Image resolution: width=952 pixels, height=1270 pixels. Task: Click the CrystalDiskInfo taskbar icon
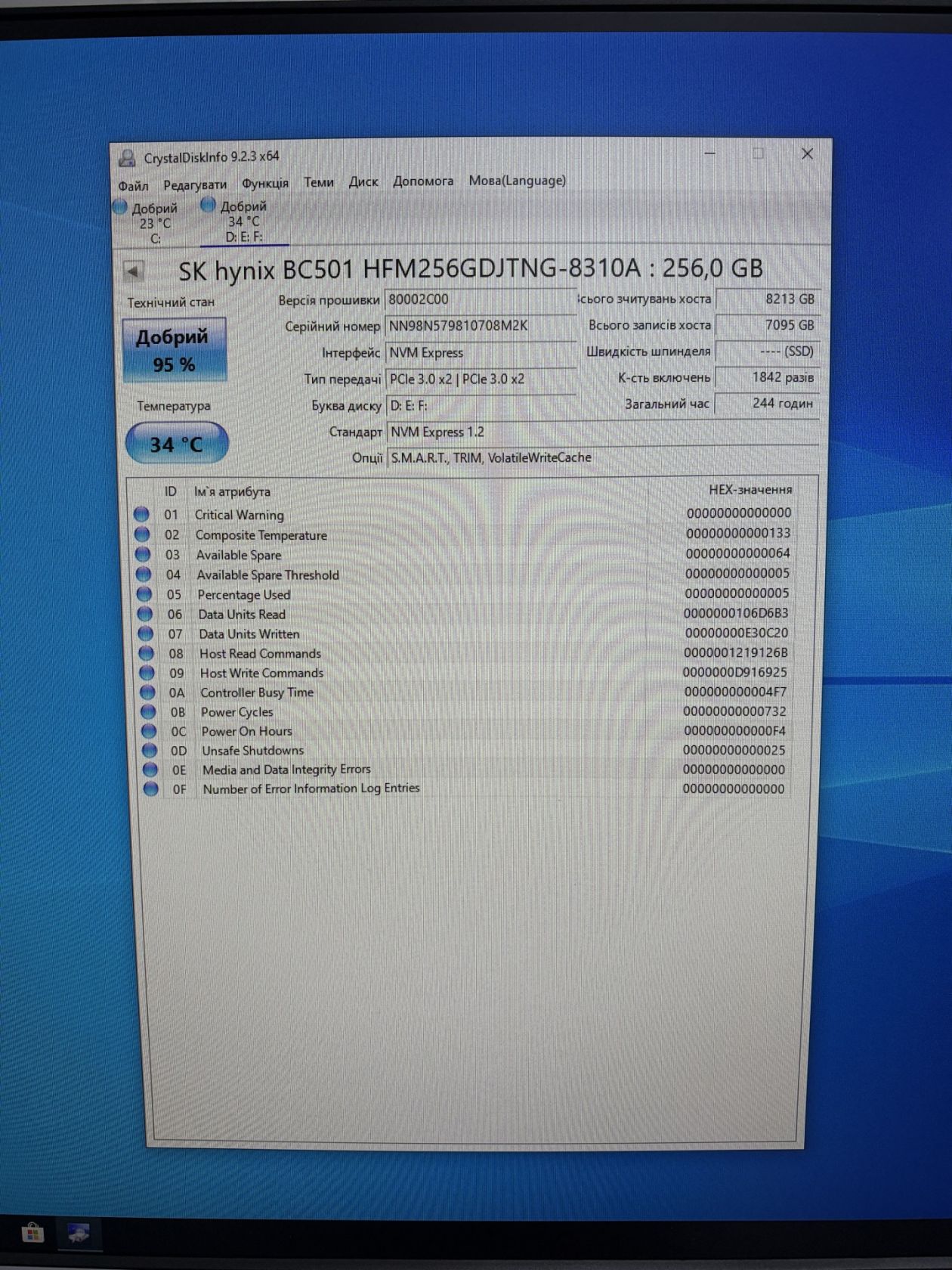click(79, 1234)
